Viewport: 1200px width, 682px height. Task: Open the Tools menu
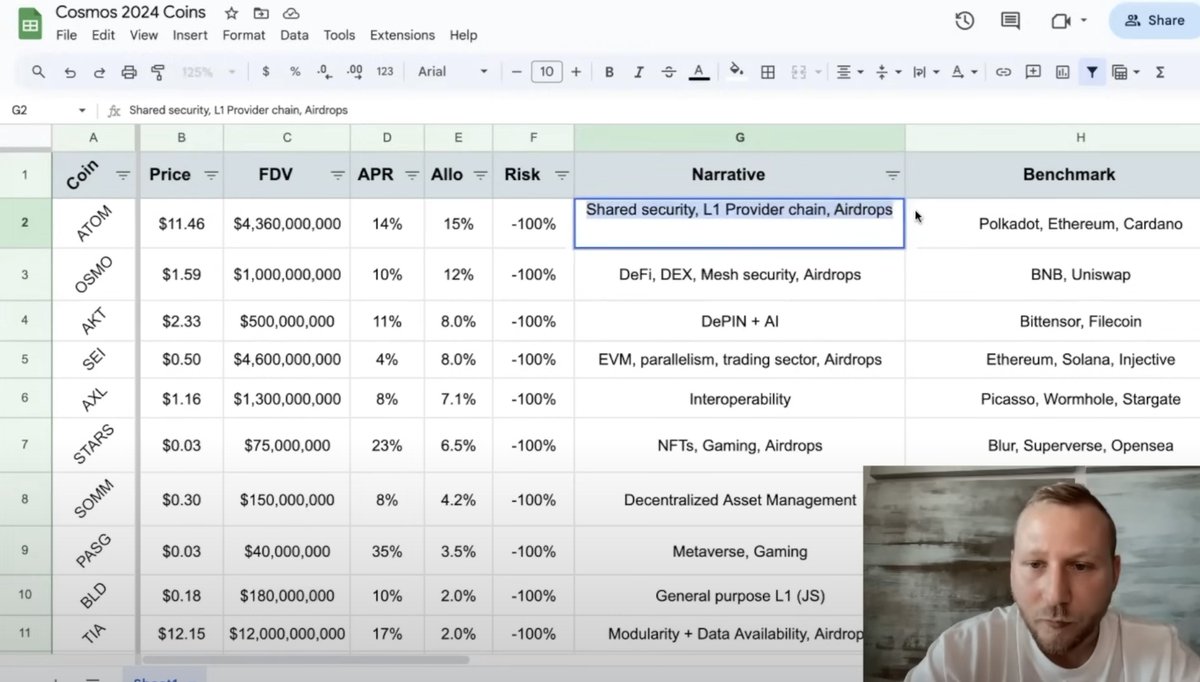point(339,35)
